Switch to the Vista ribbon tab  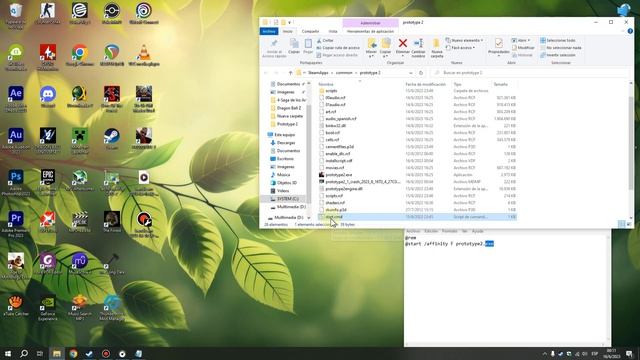click(x=333, y=31)
